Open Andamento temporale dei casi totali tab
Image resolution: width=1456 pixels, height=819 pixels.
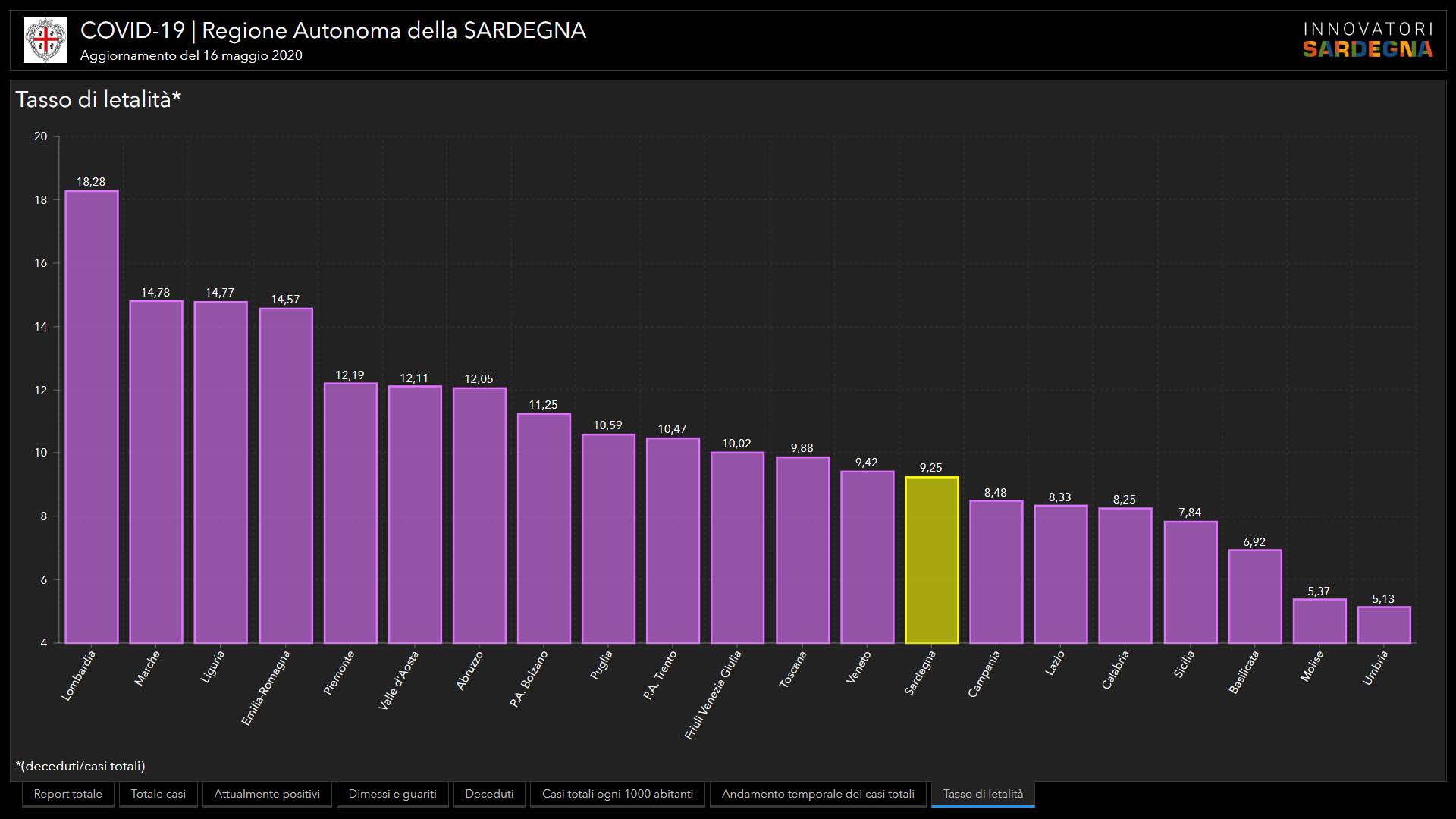click(x=817, y=794)
